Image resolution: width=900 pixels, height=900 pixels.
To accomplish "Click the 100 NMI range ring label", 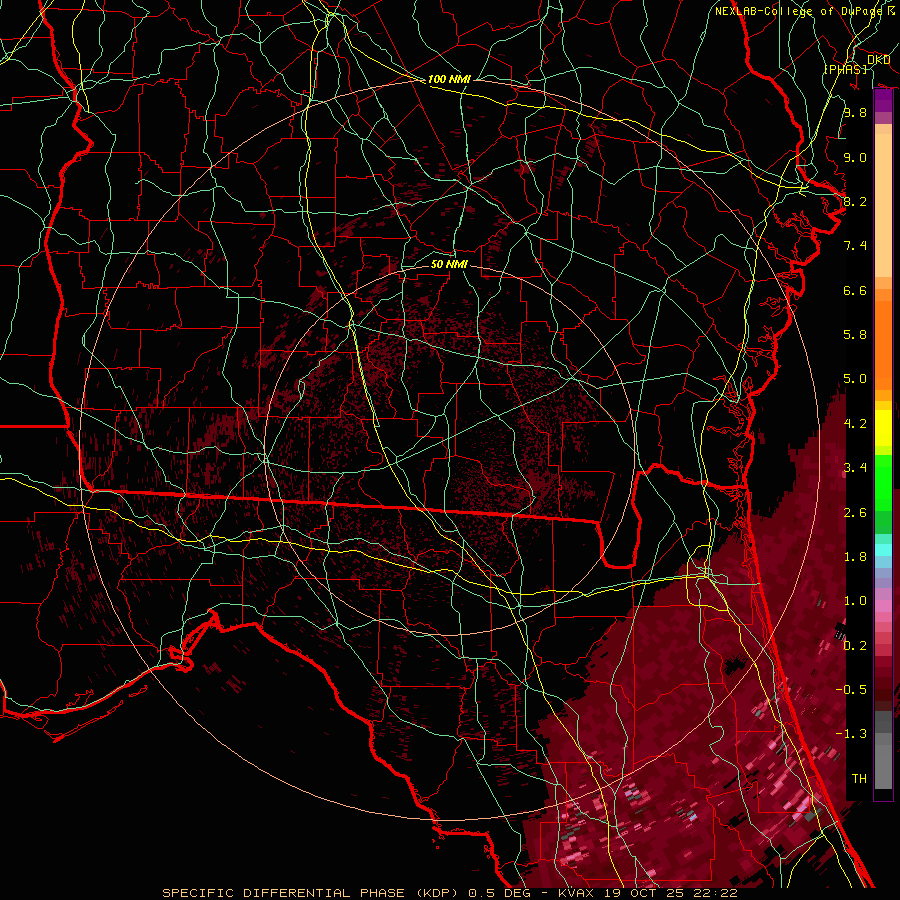I will 449,79.
